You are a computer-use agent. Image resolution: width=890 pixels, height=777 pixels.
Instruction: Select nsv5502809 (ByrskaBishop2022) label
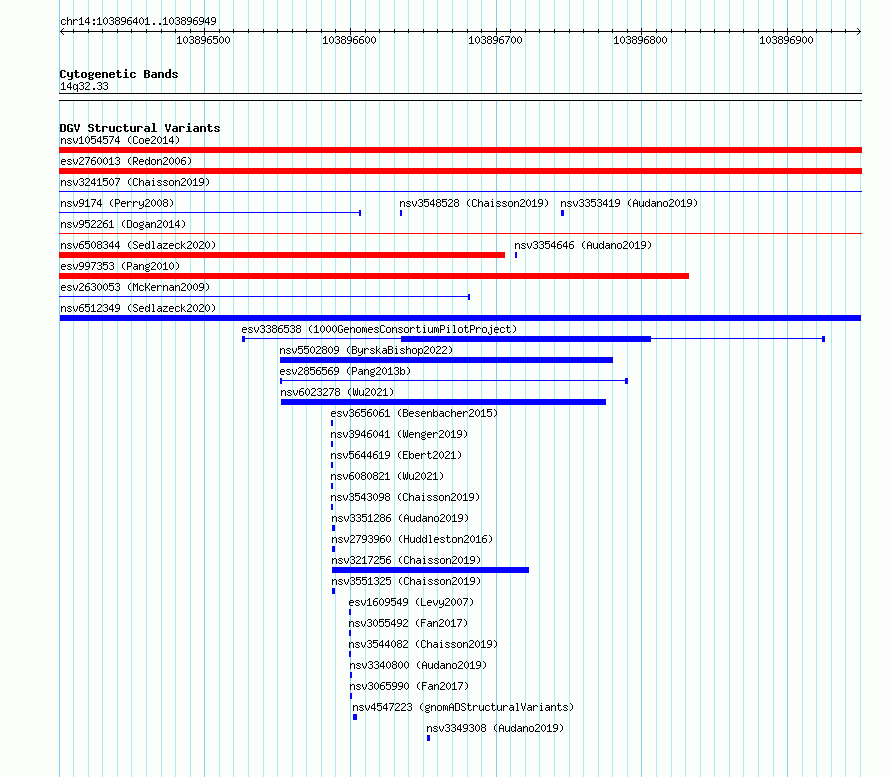tap(366, 350)
